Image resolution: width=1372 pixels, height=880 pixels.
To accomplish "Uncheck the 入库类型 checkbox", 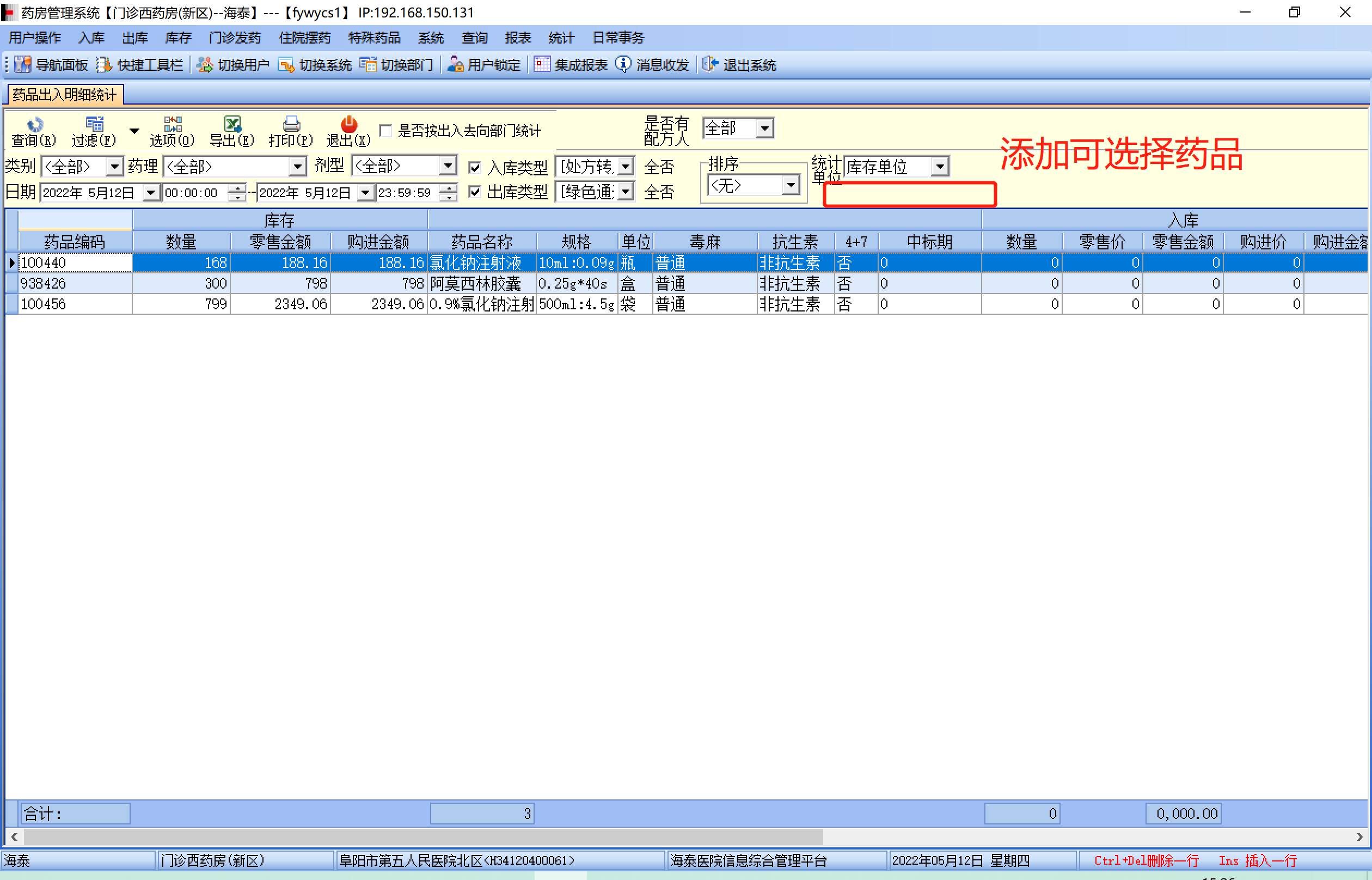I will click(475, 167).
